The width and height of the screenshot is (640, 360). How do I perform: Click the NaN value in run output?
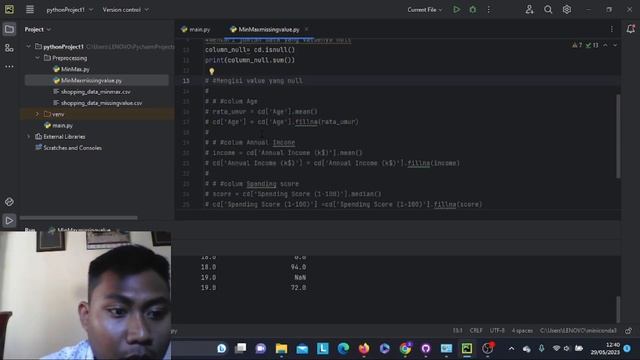[x=300, y=277]
